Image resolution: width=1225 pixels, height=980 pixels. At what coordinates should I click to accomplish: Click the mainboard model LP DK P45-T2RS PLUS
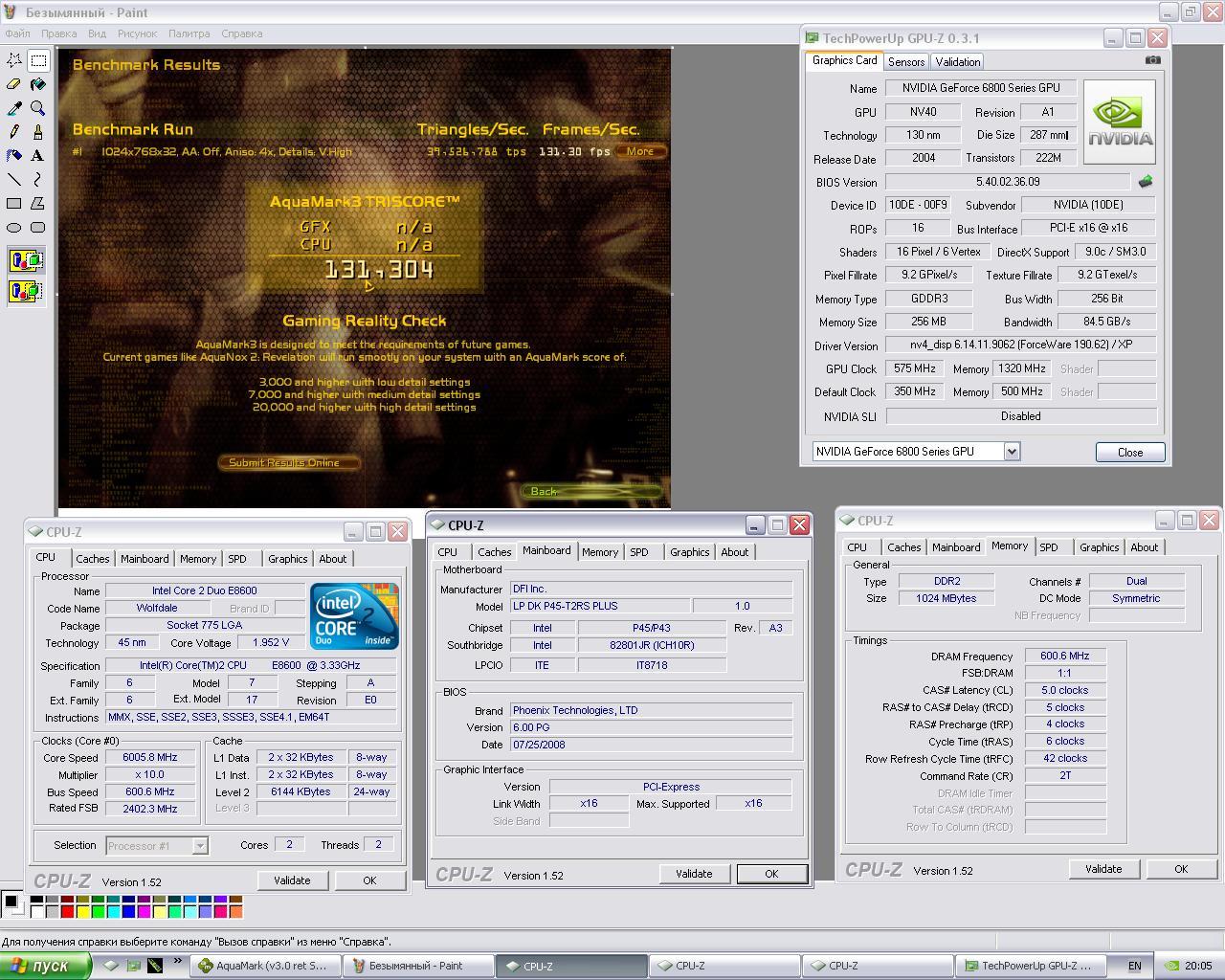599,606
